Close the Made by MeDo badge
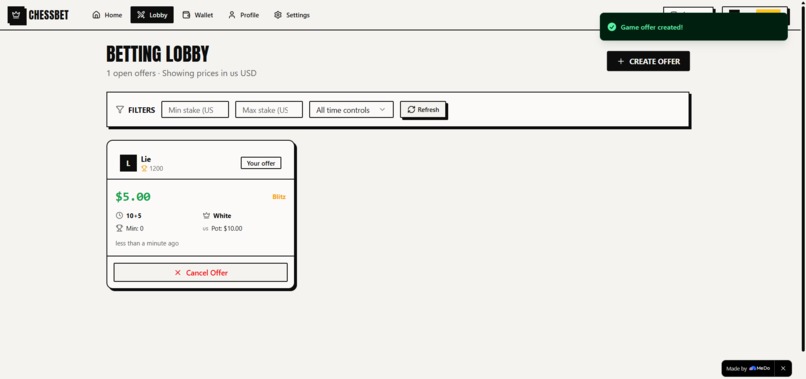 tap(783, 368)
